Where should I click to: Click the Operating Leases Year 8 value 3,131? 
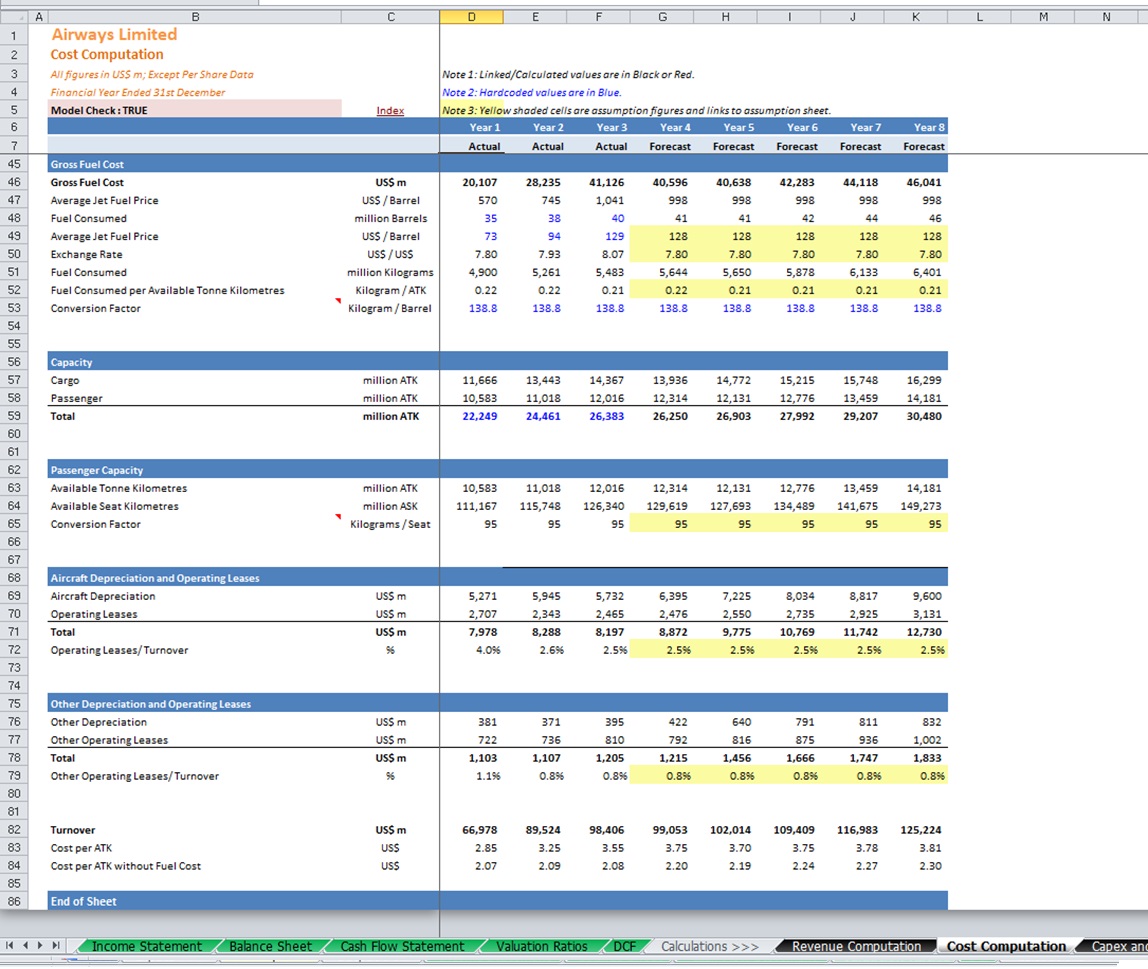click(926, 614)
